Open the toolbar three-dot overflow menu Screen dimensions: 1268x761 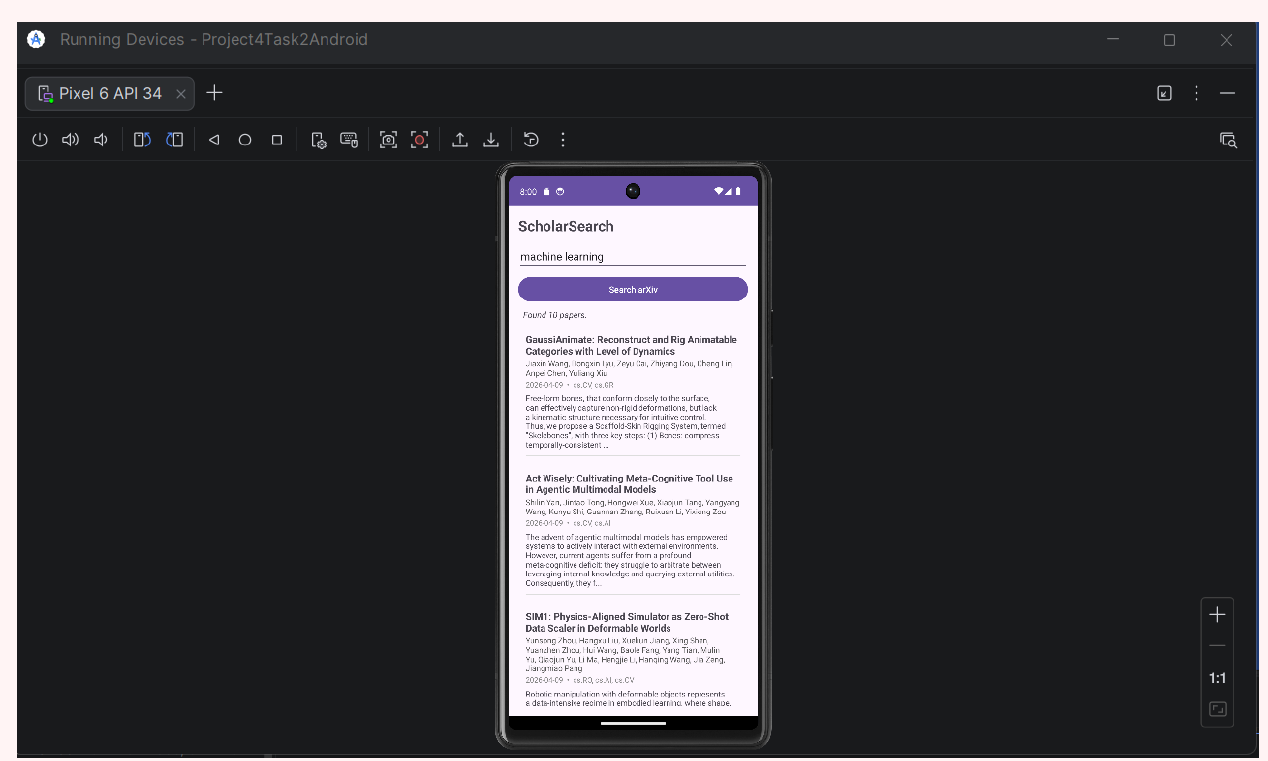(563, 140)
